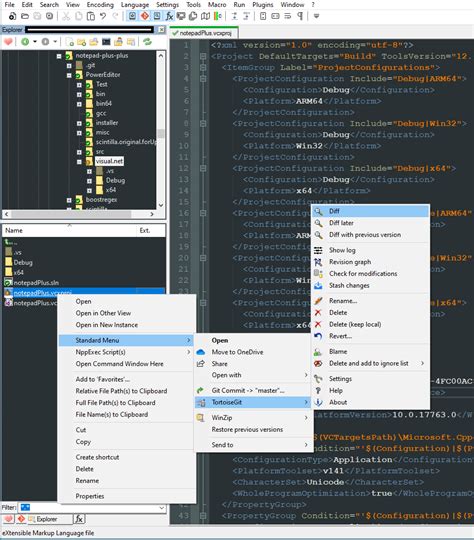Image resolution: width=474 pixels, height=540 pixels.
Task: Click the Open file folder toolbar icon
Action: click(x=25, y=16)
